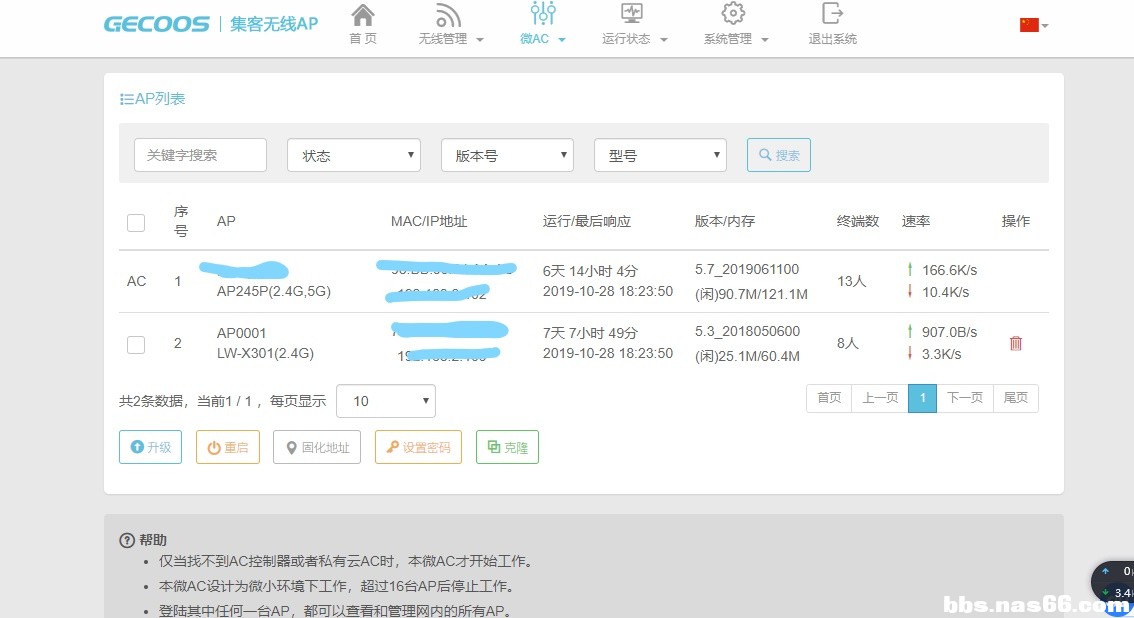
Task: Click the sliders icon above 微AC
Action: pos(542,13)
